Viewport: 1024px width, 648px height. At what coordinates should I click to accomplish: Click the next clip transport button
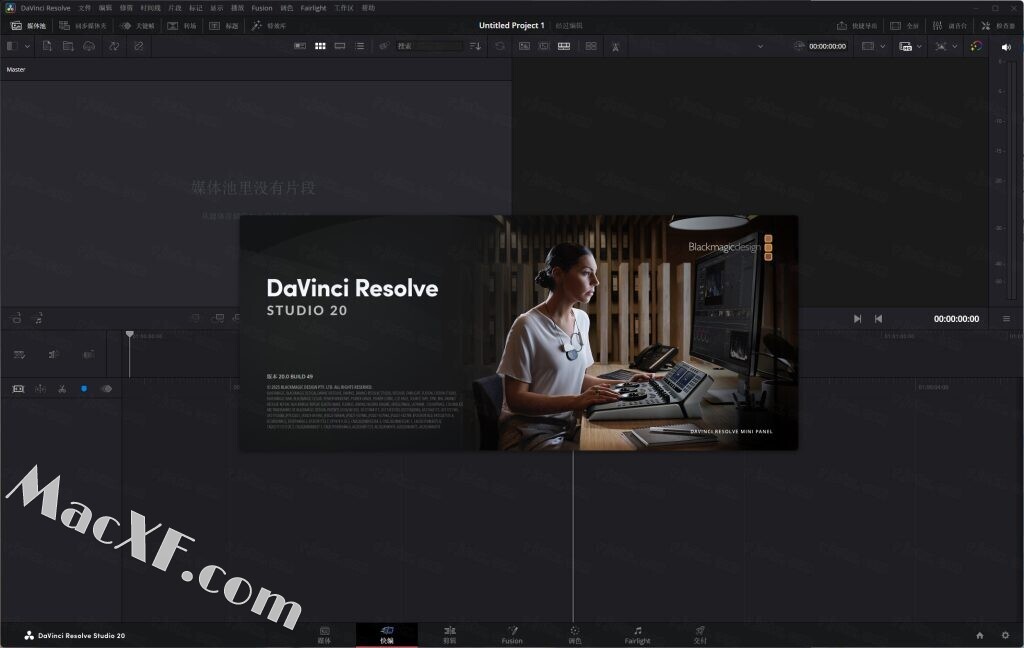(857, 319)
